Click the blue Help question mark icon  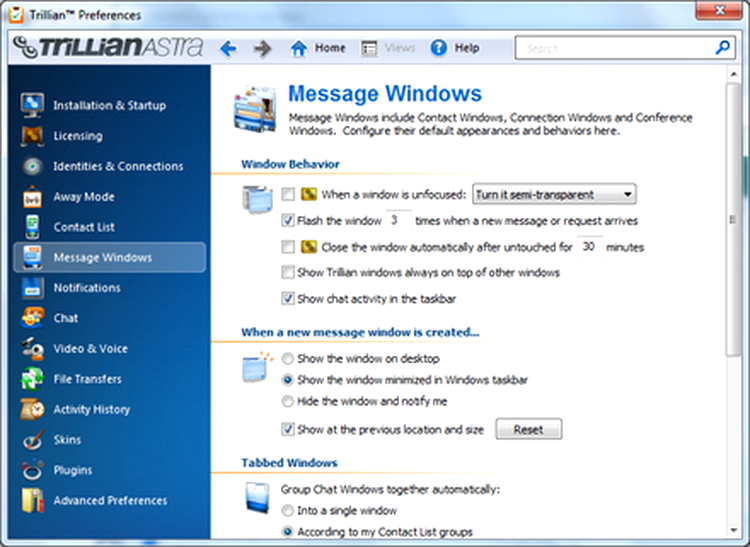point(439,48)
